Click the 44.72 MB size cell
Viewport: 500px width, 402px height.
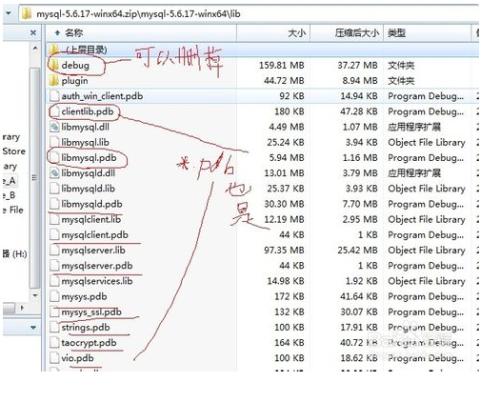pyautogui.click(x=284, y=81)
